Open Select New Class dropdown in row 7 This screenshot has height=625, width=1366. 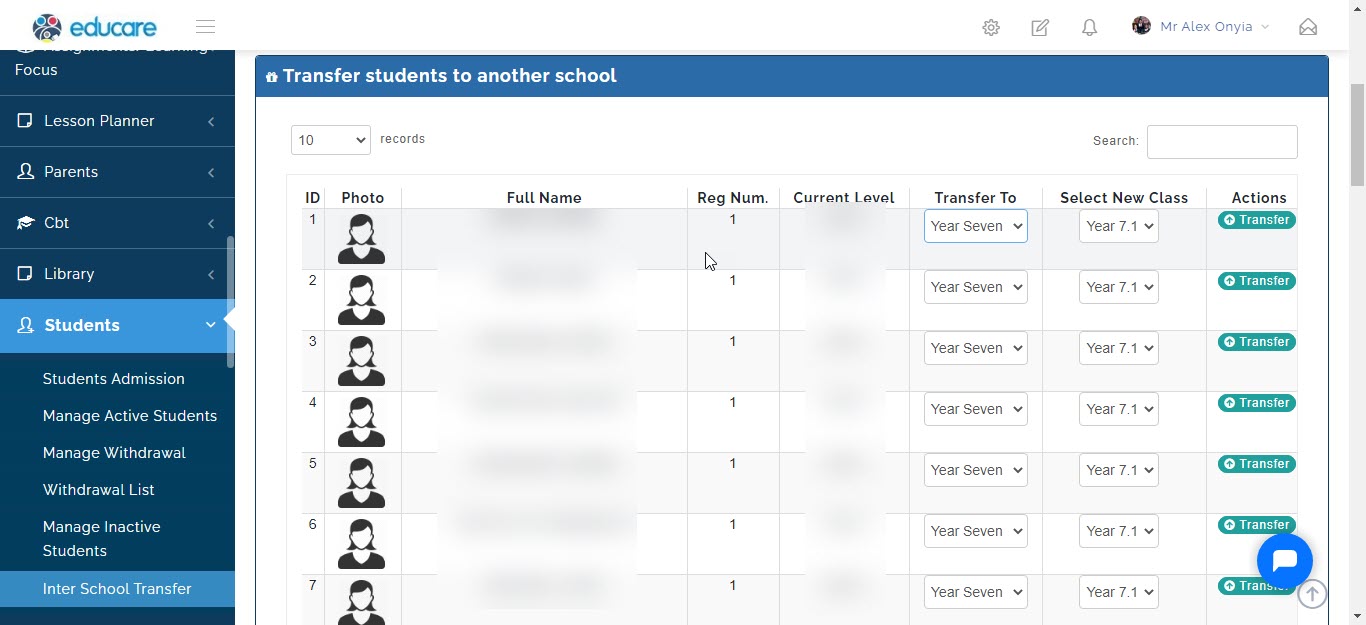(1118, 592)
